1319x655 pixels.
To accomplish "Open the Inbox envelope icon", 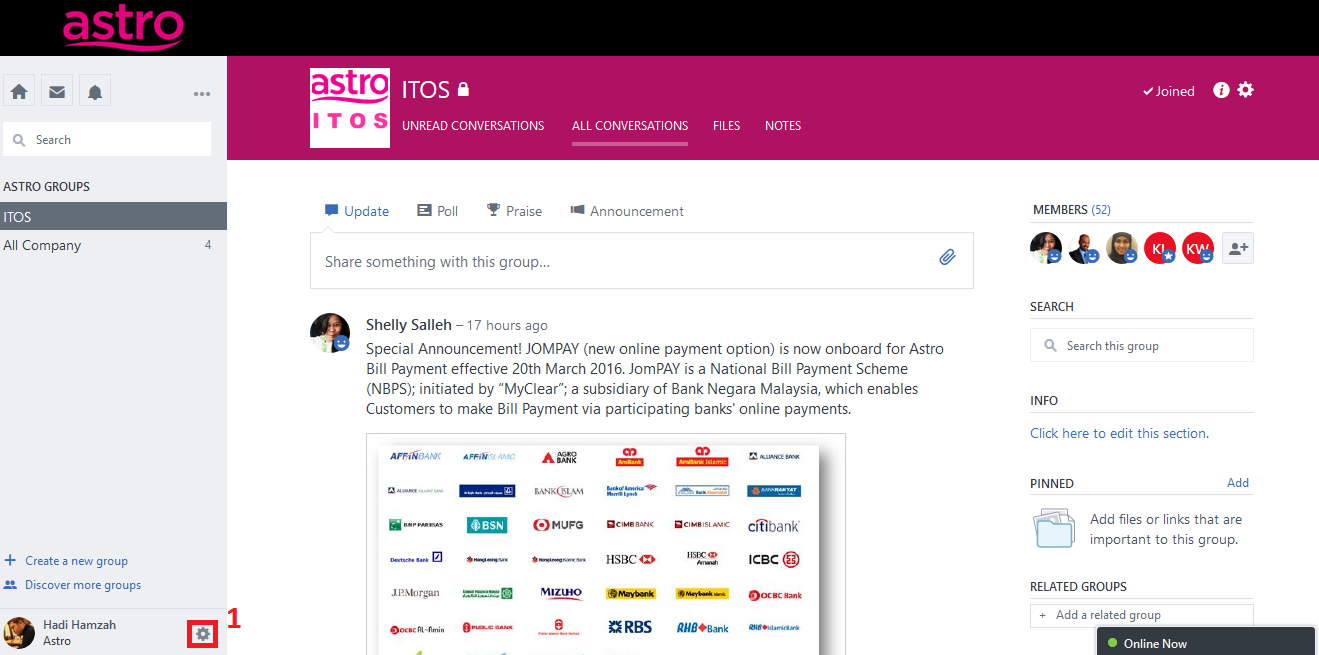I will (x=57, y=92).
